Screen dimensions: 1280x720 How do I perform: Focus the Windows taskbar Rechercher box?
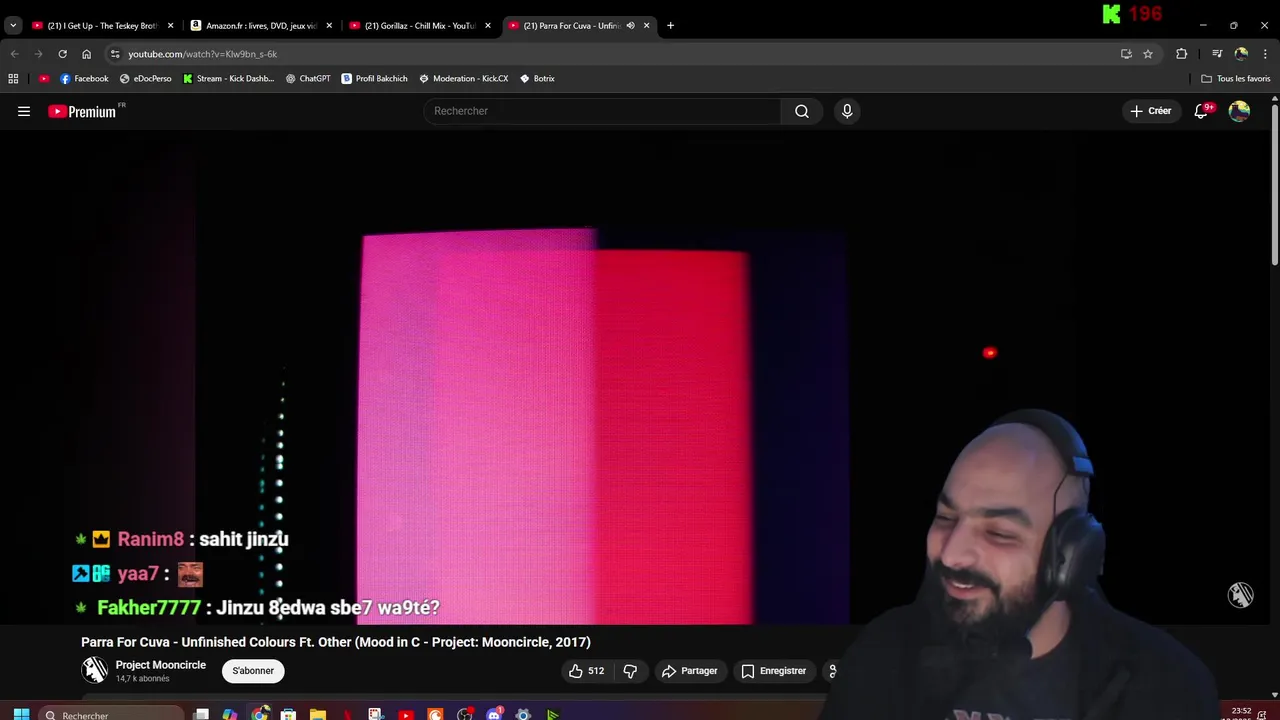click(x=112, y=714)
